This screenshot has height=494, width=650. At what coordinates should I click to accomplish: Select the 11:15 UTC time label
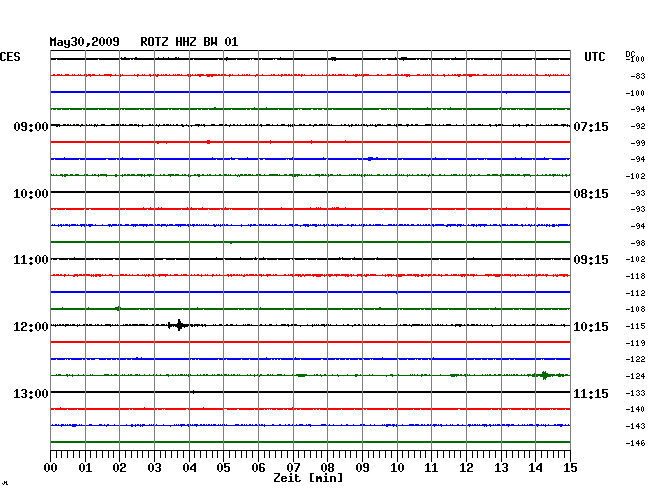[x=591, y=393]
